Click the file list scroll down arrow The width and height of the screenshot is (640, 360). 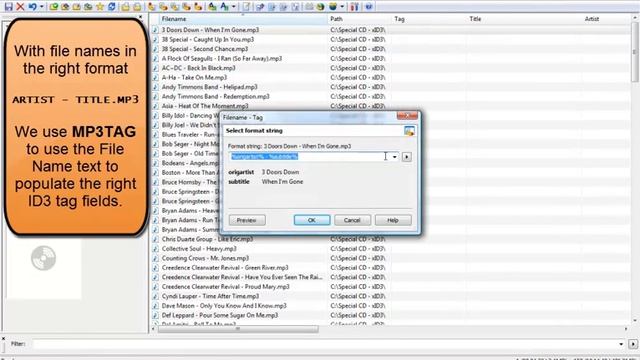coord(635,321)
